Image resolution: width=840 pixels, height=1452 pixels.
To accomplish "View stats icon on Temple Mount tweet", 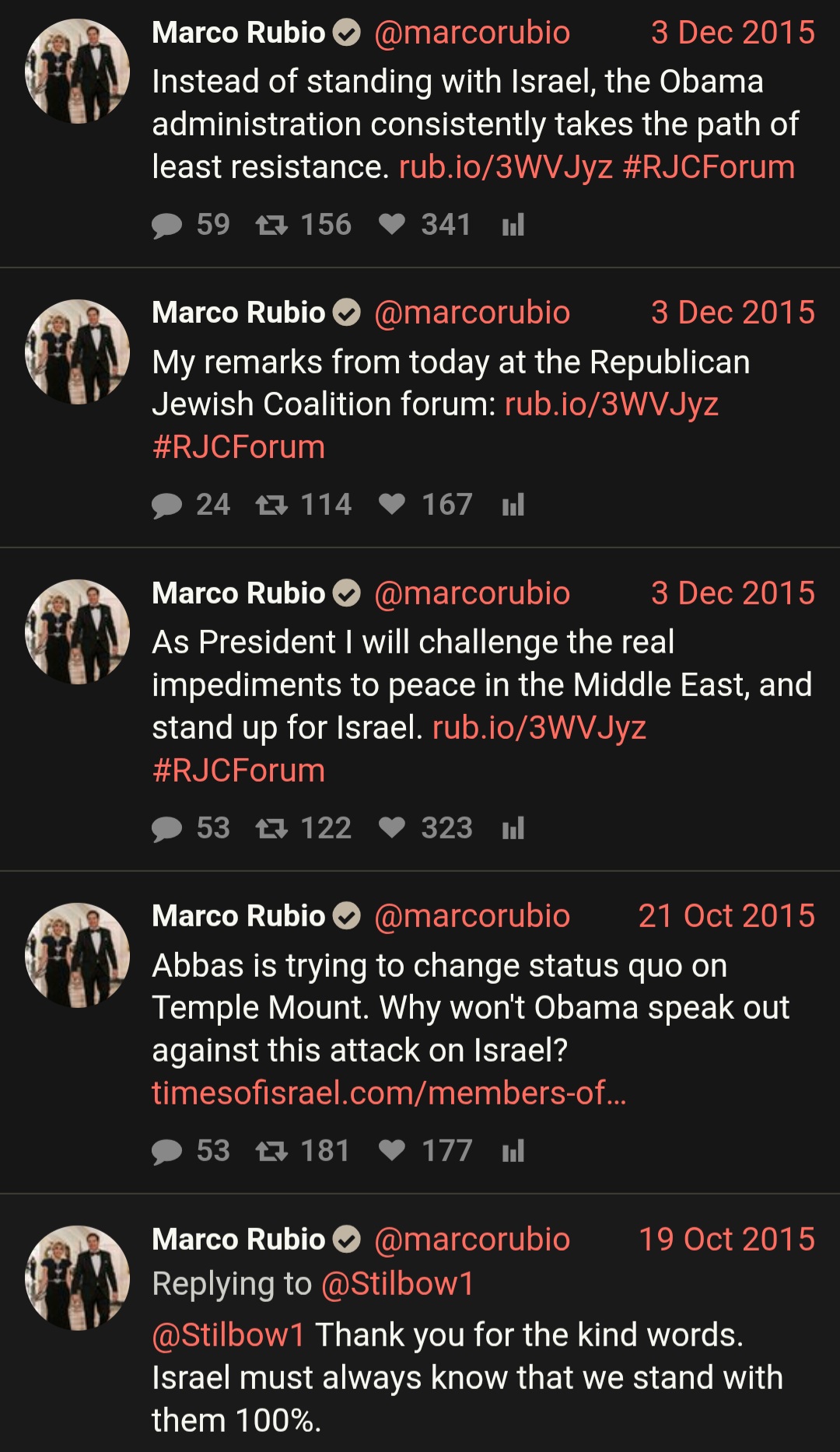I will pyautogui.click(x=513, y=1151).
